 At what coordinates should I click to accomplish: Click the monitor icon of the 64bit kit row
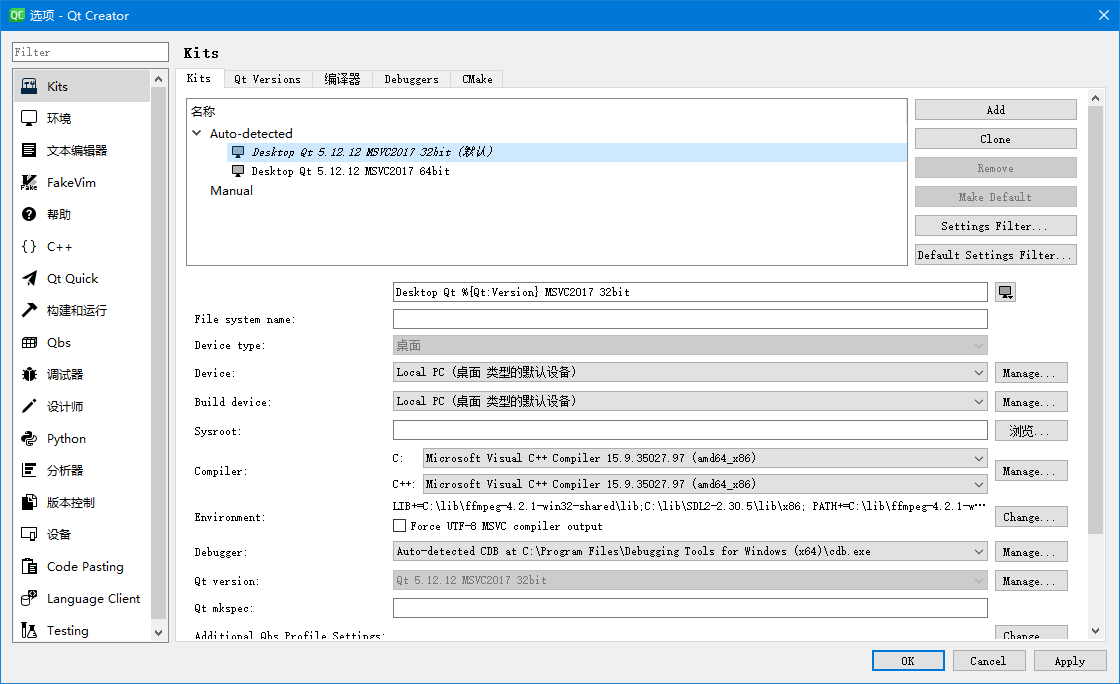(x=238, y=171)
